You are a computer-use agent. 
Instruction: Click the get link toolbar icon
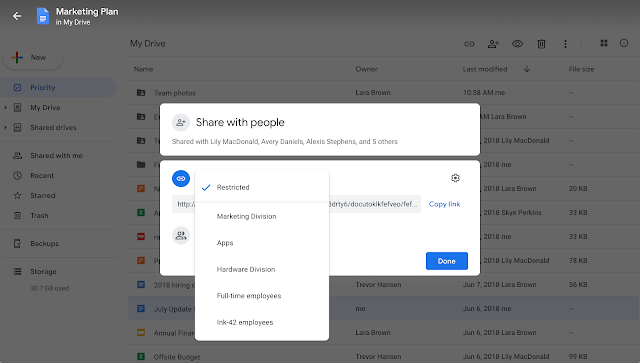click(x=469, y=44)
